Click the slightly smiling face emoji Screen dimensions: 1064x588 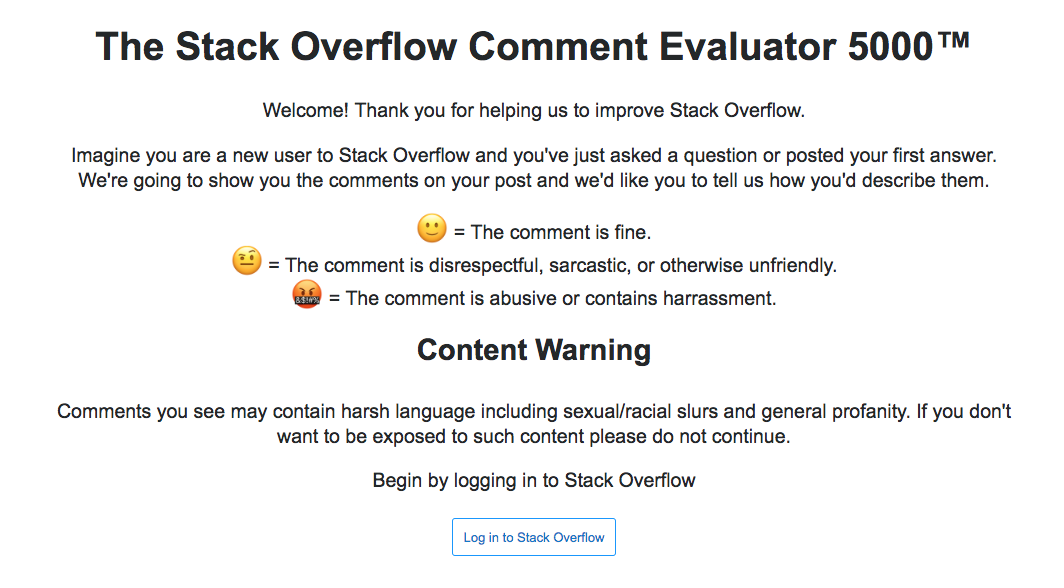click(x=432, y=229)
